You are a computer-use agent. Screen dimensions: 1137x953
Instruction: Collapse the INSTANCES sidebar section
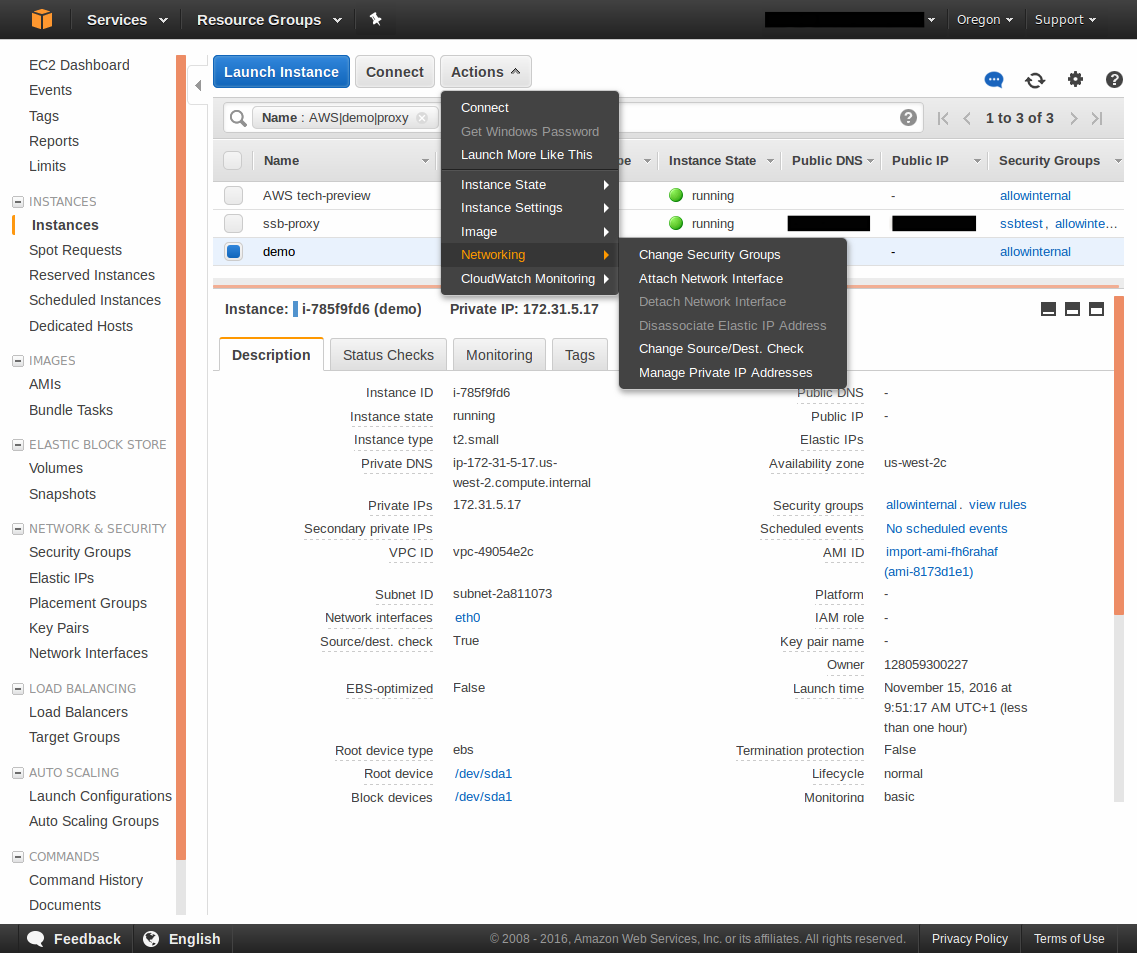(x=18, y=202)
